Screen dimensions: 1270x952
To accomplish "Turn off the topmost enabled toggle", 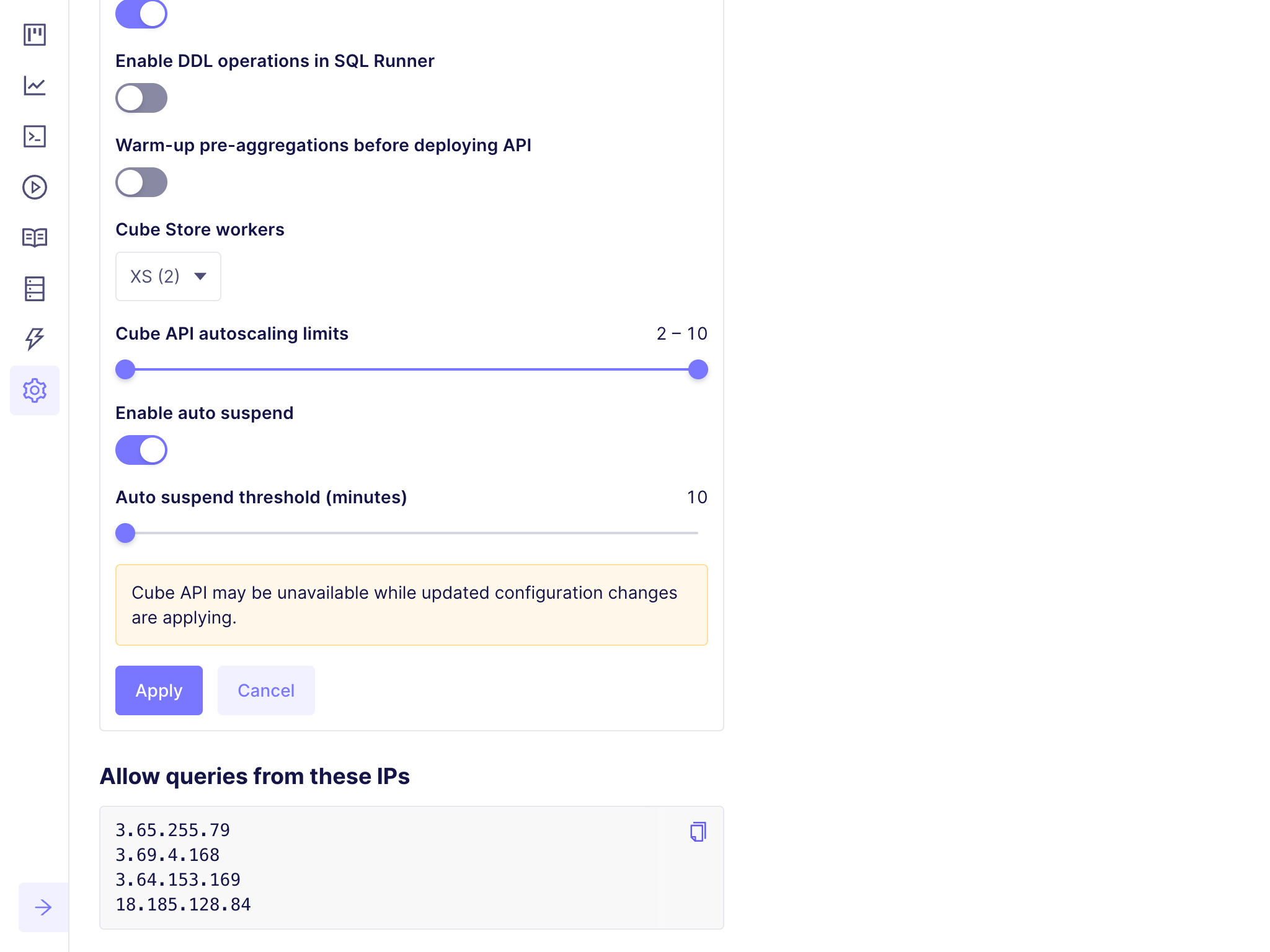I will point(141,14).
